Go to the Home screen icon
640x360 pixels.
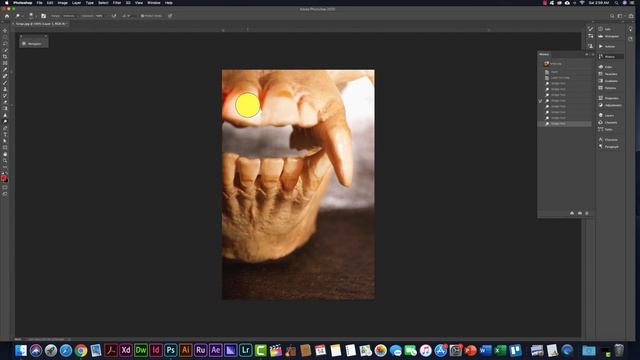[7, 16]
